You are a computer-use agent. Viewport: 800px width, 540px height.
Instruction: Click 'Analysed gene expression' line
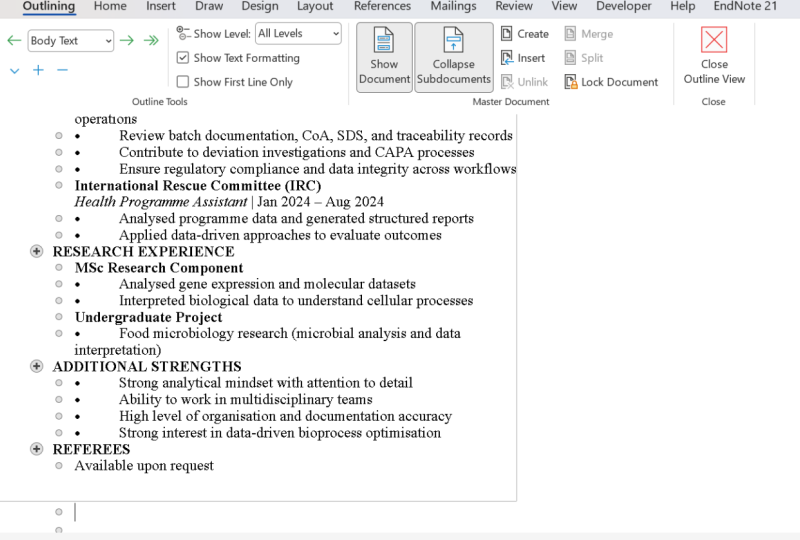pos(267,284)
